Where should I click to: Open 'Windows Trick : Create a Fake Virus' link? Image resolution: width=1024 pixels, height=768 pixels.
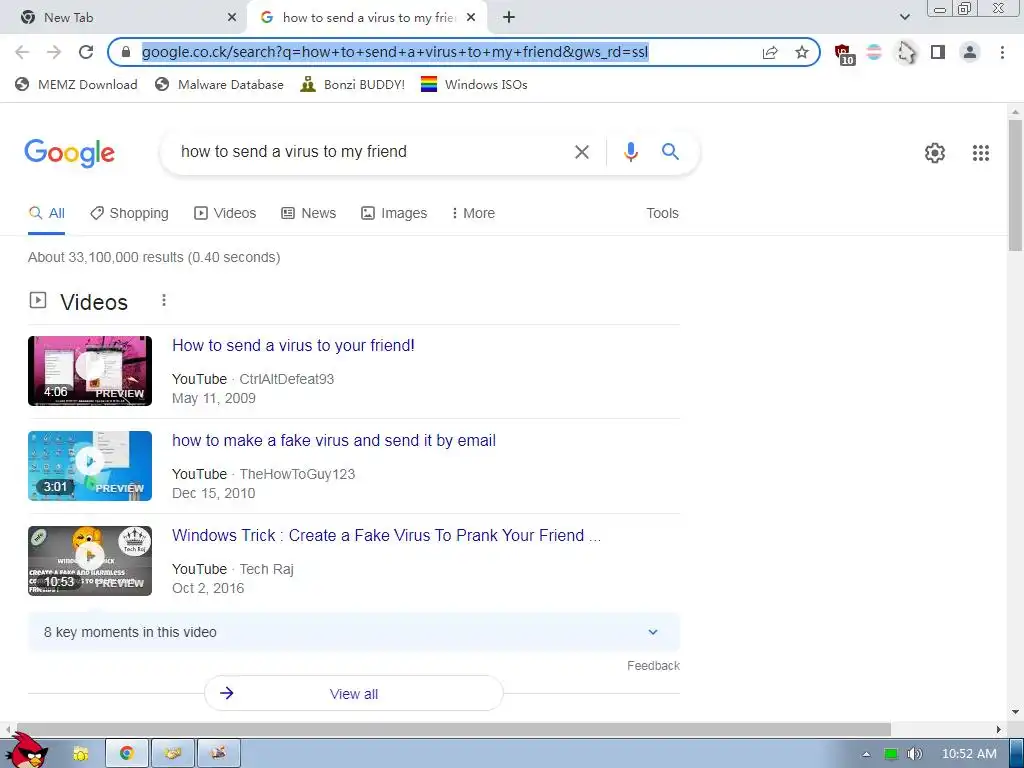pos(386,536)
